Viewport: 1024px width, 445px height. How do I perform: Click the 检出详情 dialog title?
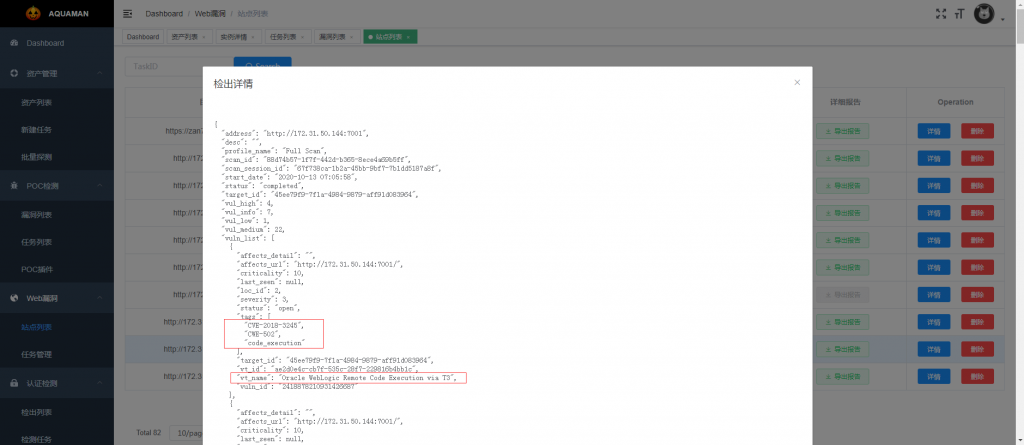tap(234, 84)
